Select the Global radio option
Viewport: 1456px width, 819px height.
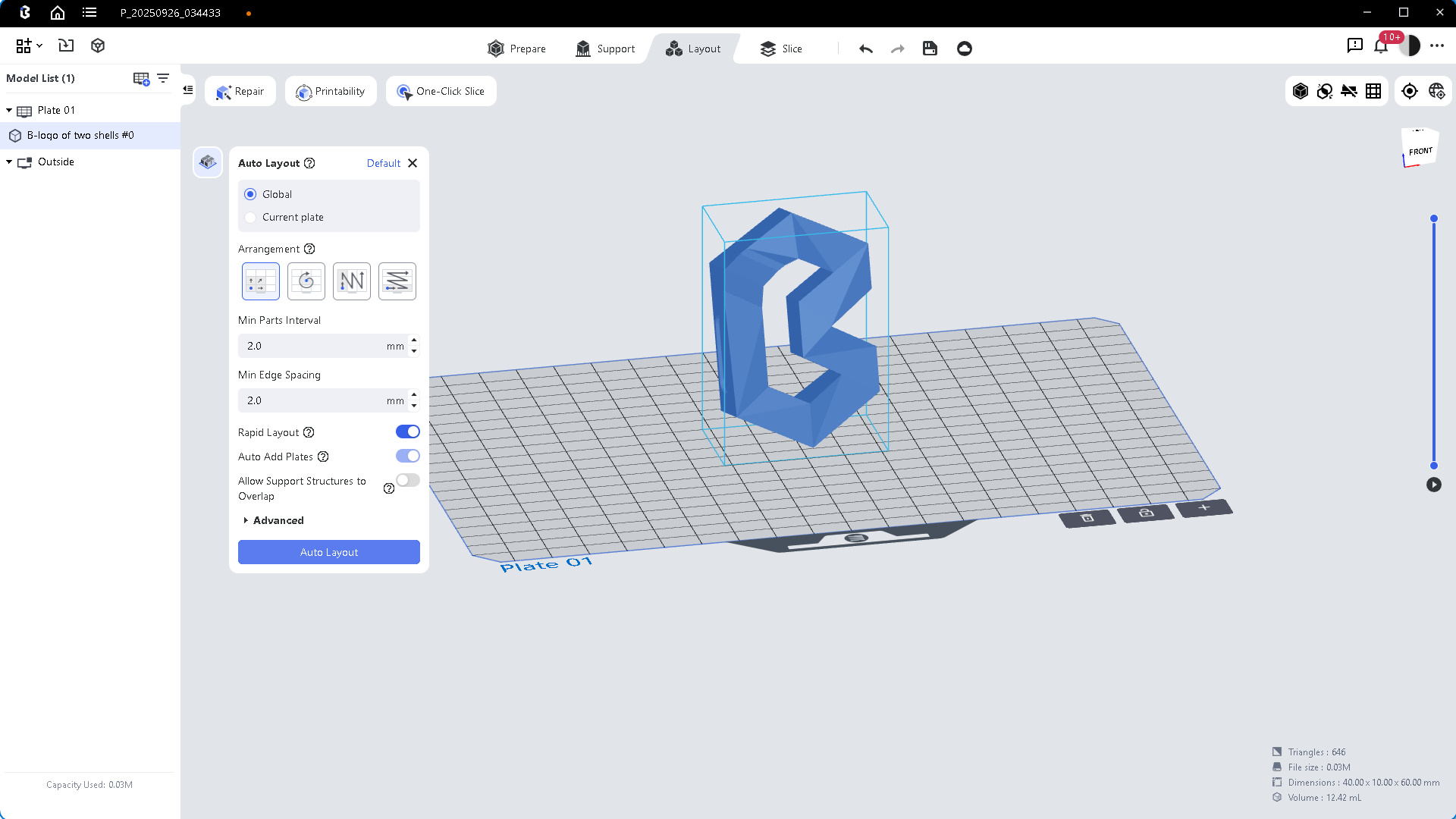pos(250,194)
